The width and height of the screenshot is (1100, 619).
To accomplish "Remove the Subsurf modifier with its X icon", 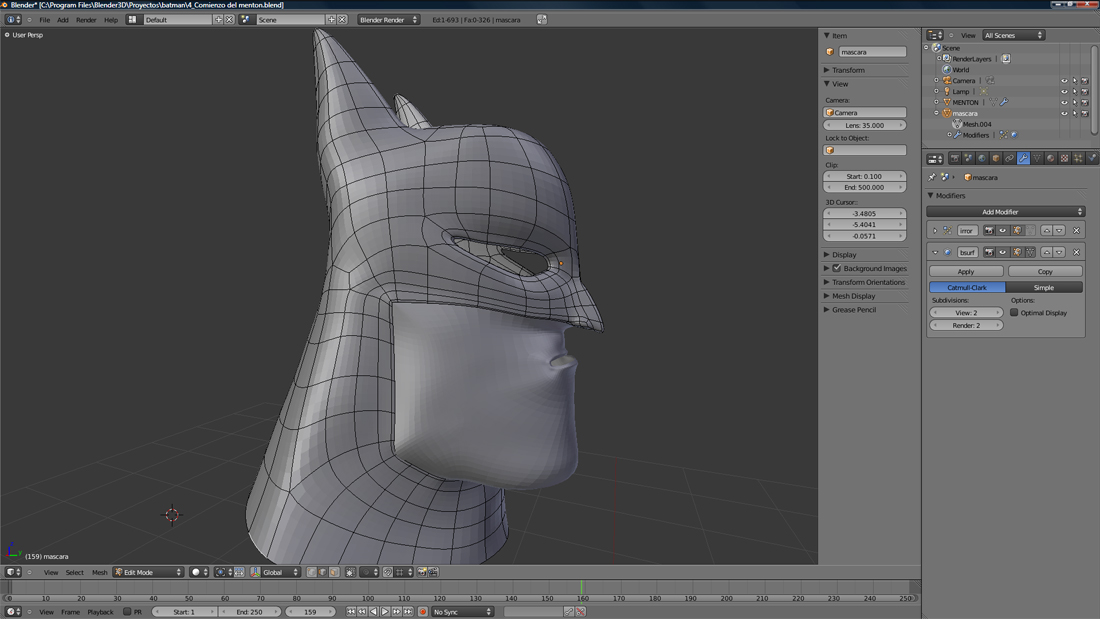I will [1076, 252].
